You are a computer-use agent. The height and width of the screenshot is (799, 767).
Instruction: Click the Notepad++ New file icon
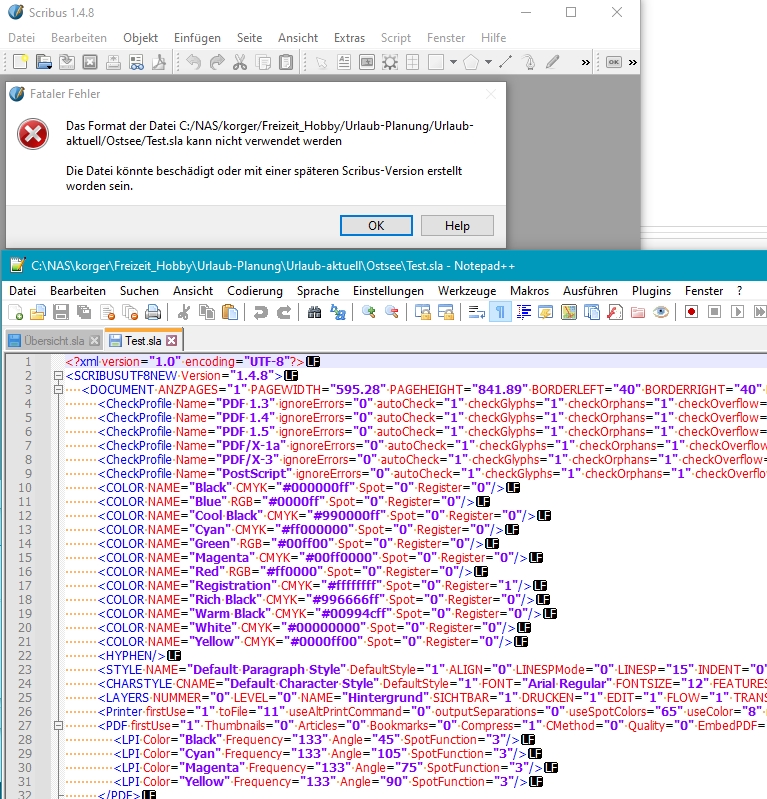(15, 312)
